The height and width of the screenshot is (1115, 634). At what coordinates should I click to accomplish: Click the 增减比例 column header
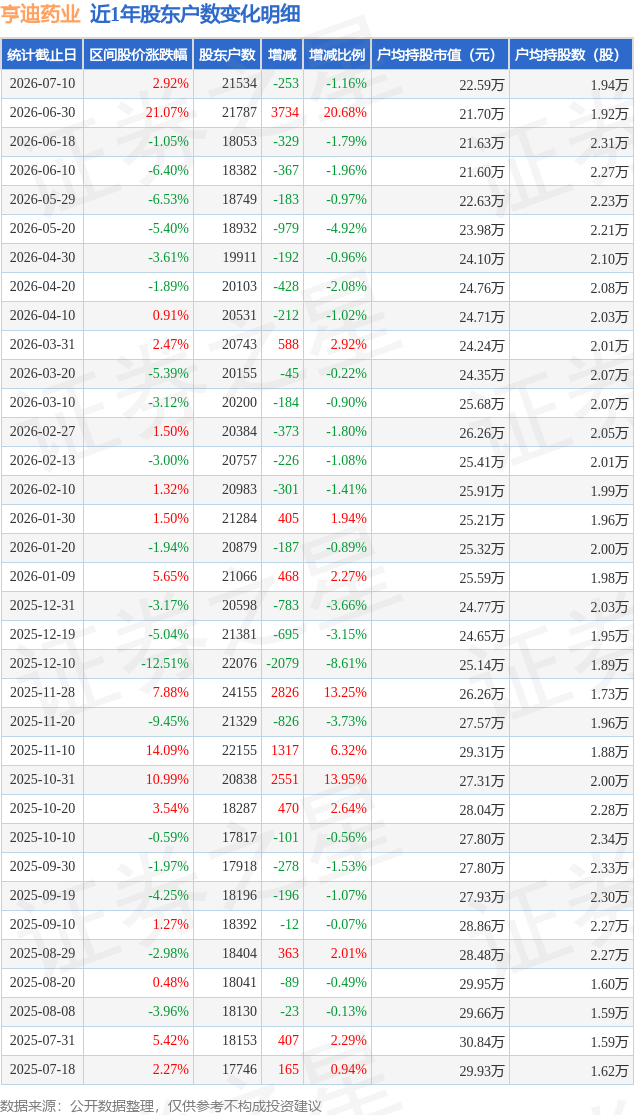[x=337, y=55]
